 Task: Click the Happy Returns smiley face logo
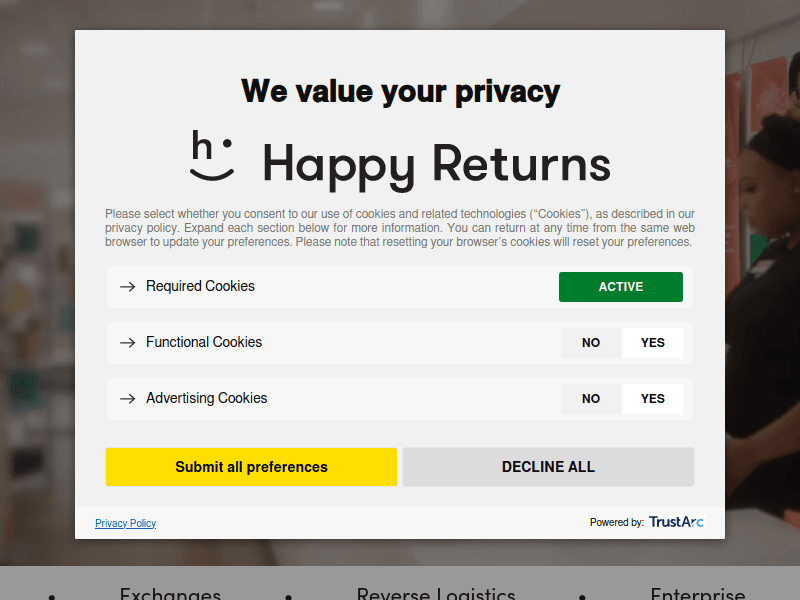[212, 156]
